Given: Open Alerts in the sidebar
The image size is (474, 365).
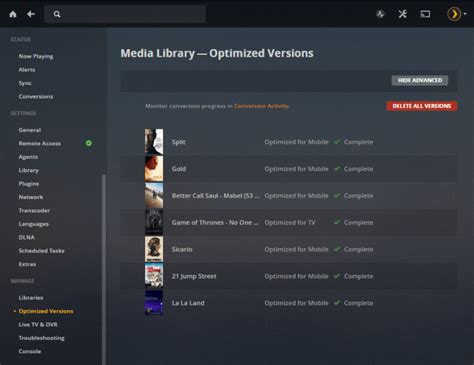Looking at the screenshot, I should 27,70.
